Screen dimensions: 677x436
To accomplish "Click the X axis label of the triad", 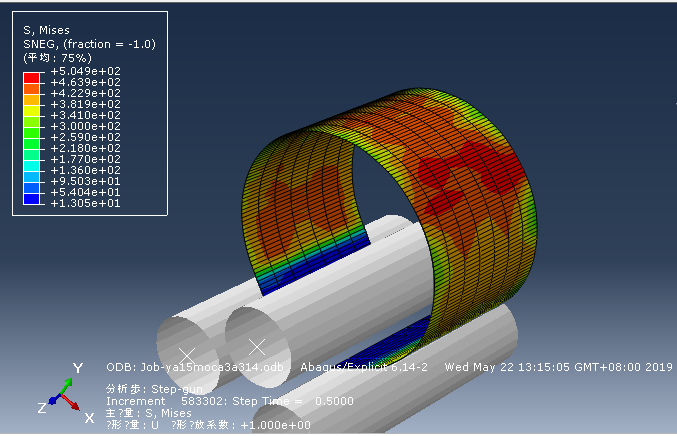I will (89, 418).
